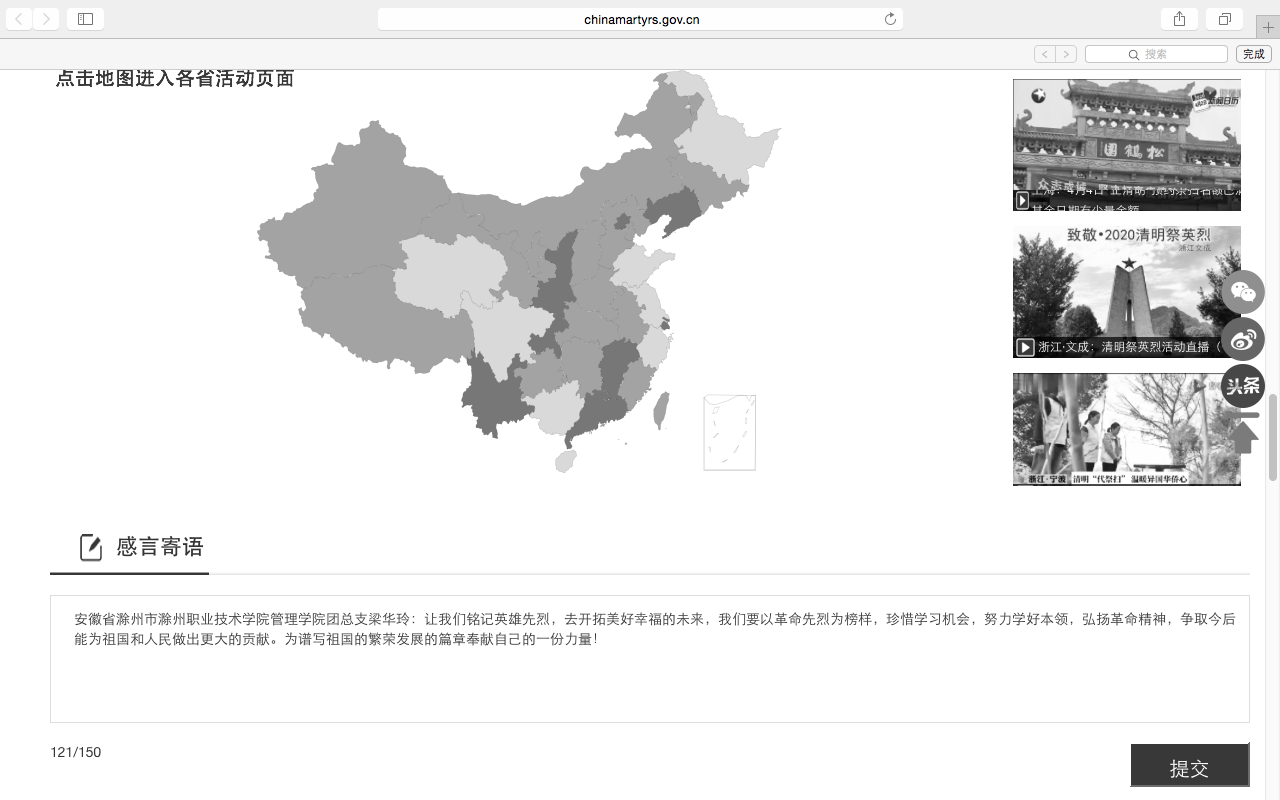Click the chinamartyrs.gov.cn address bar
1280x800 pixels.
640,19
